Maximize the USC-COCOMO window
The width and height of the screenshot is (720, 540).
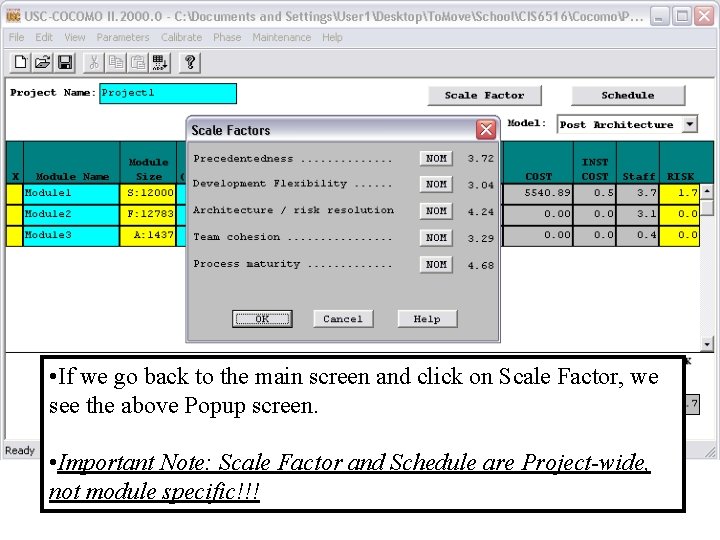click(682, 17)
